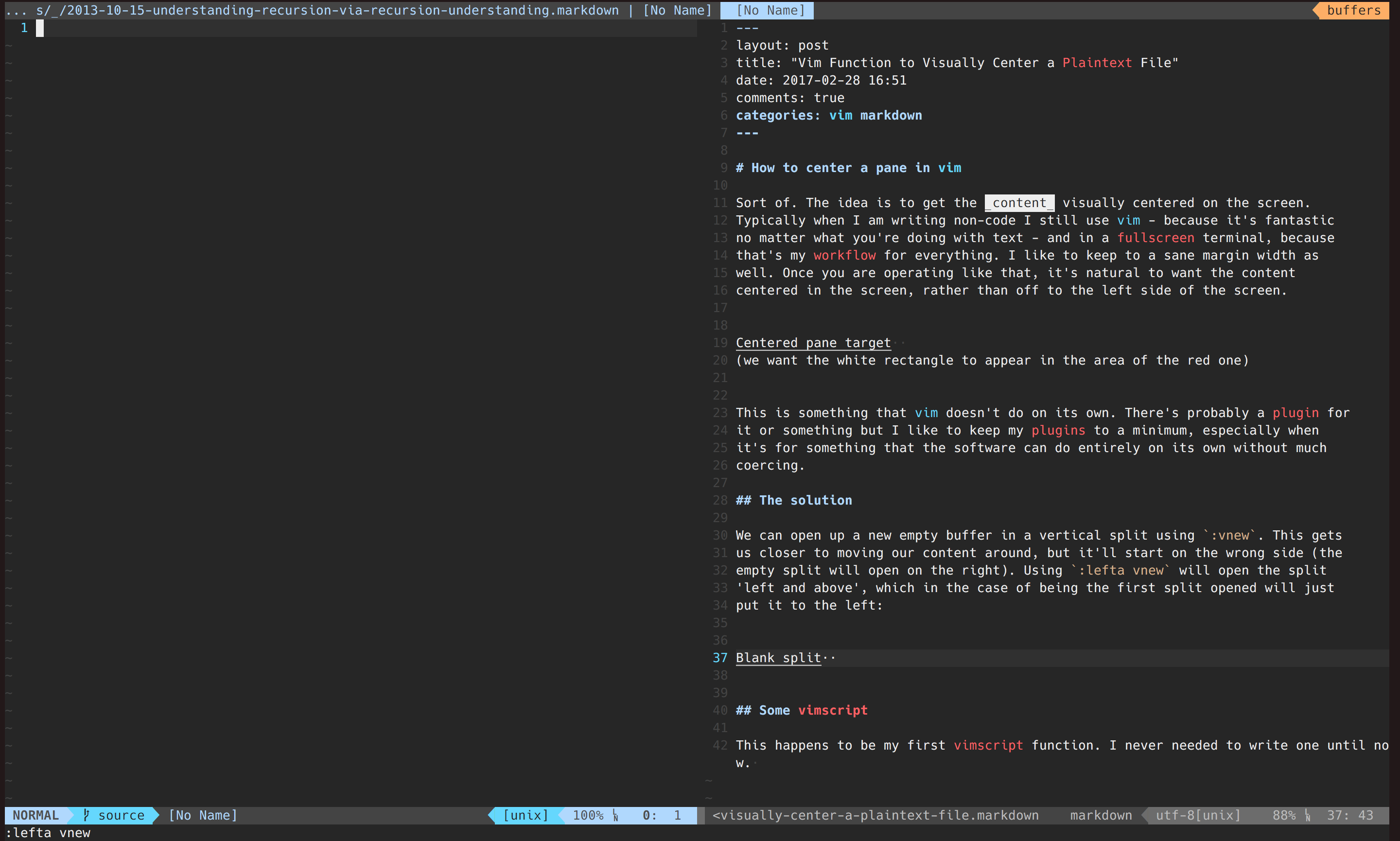Click the recursion-understanding.markdown tab entry
Screen dimensions: 1400x841
(x=328, y=10)
